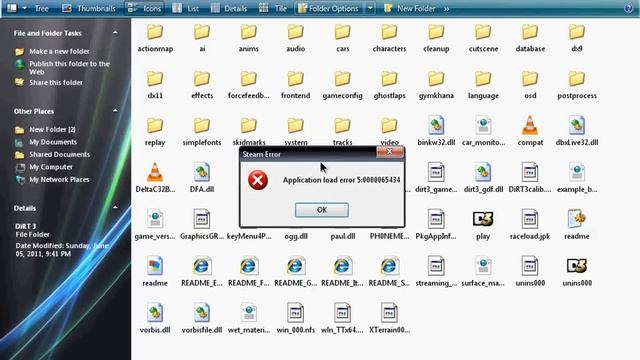Click Publish this folder to the Web

pyautogui.click(x=69, y=68)
